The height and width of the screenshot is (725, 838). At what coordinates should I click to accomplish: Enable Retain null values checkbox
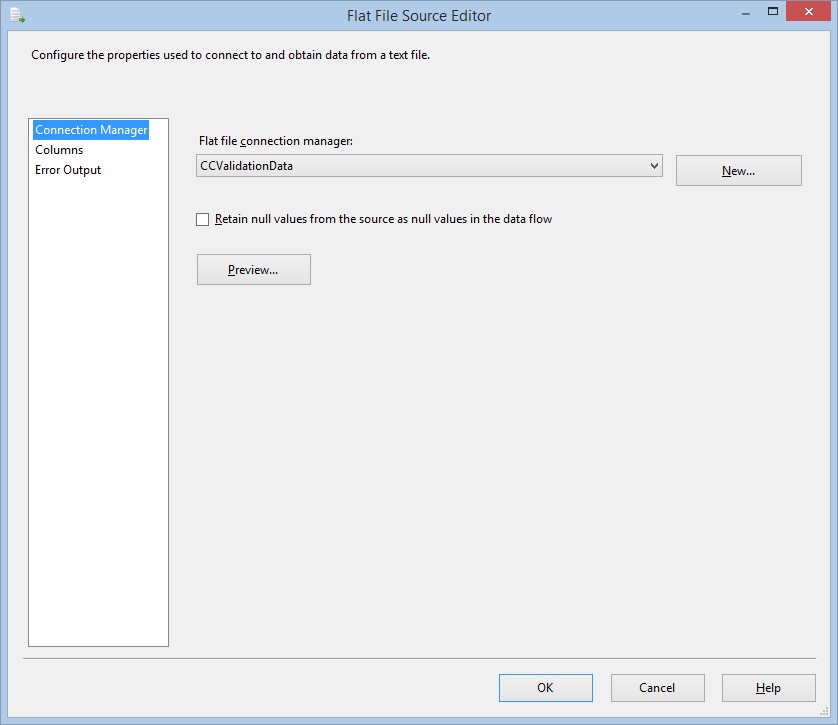tap(203, 220)
